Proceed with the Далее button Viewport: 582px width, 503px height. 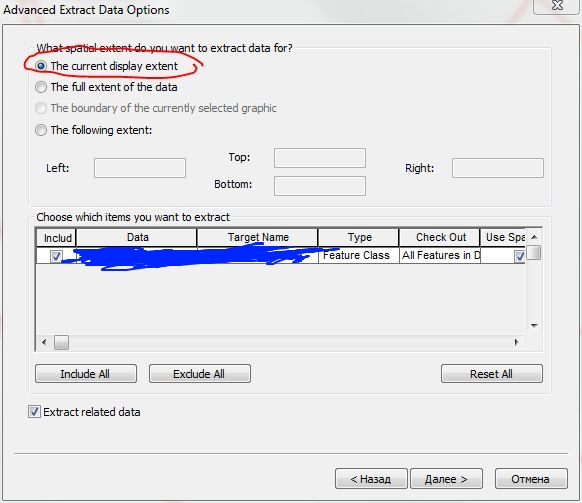[446, 479]
